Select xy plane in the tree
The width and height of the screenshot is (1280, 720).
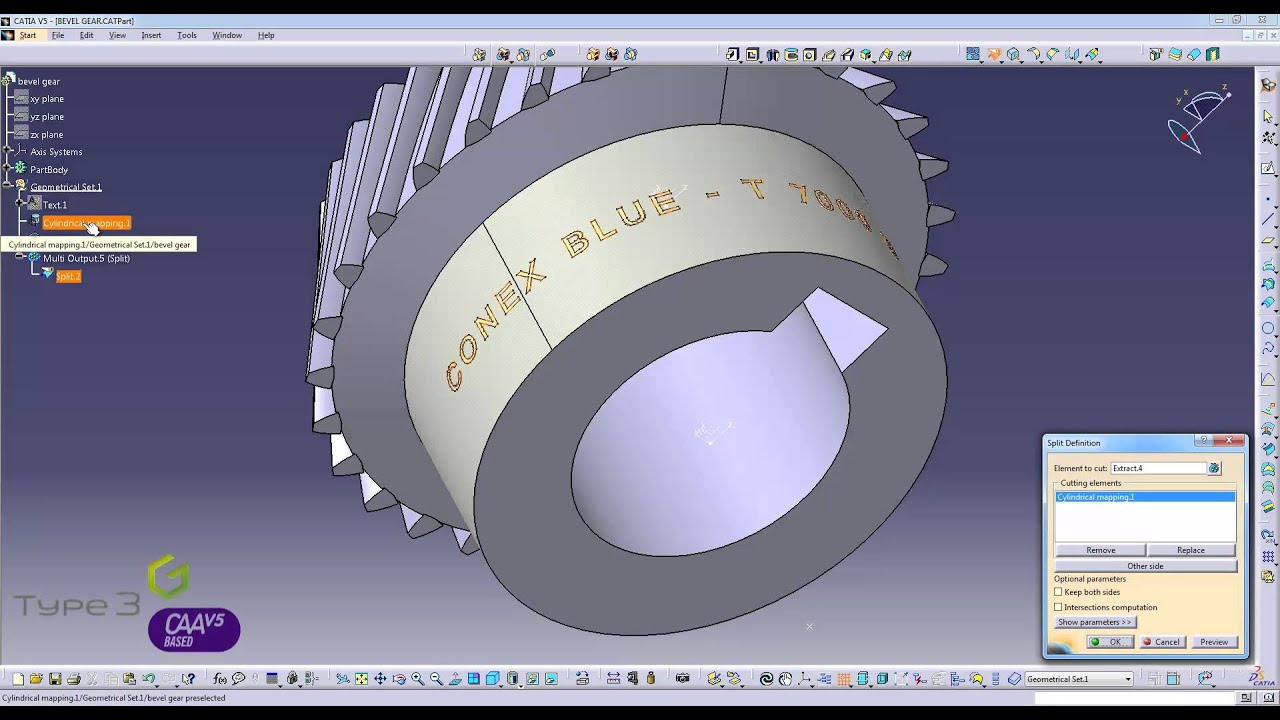coord(47,99)
